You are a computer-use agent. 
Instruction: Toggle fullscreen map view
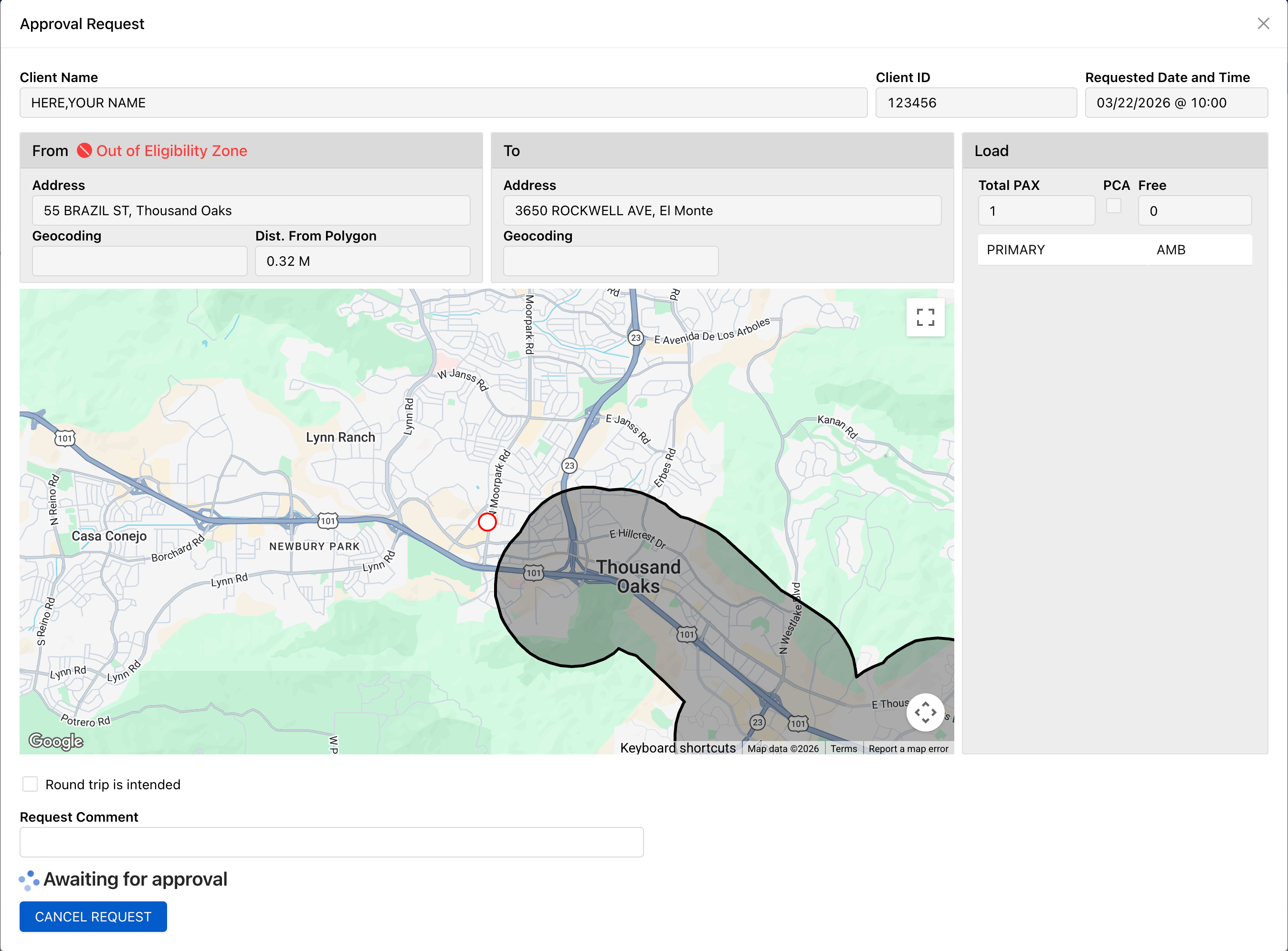click(925, 317)
